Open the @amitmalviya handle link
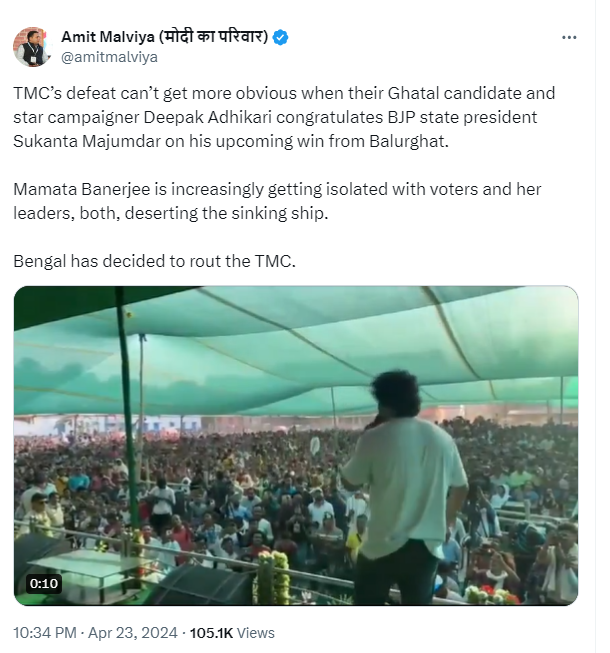 tap(109, 57)
